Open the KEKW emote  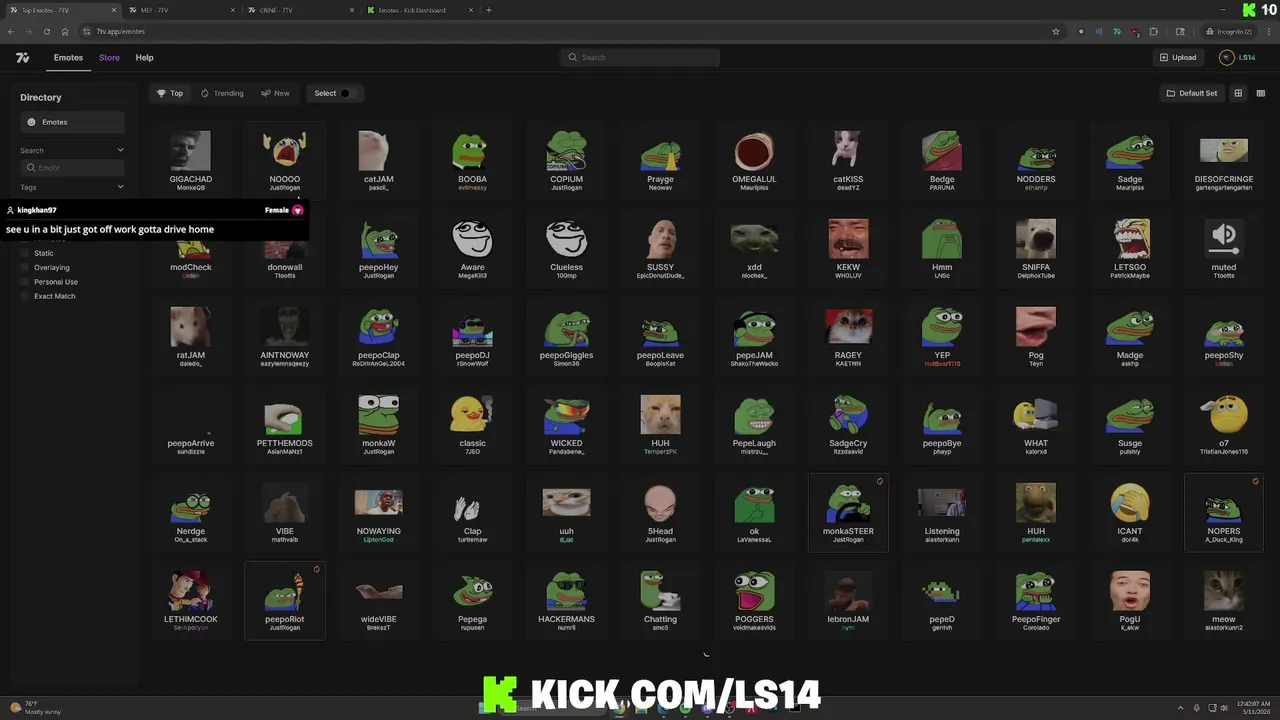848,248
